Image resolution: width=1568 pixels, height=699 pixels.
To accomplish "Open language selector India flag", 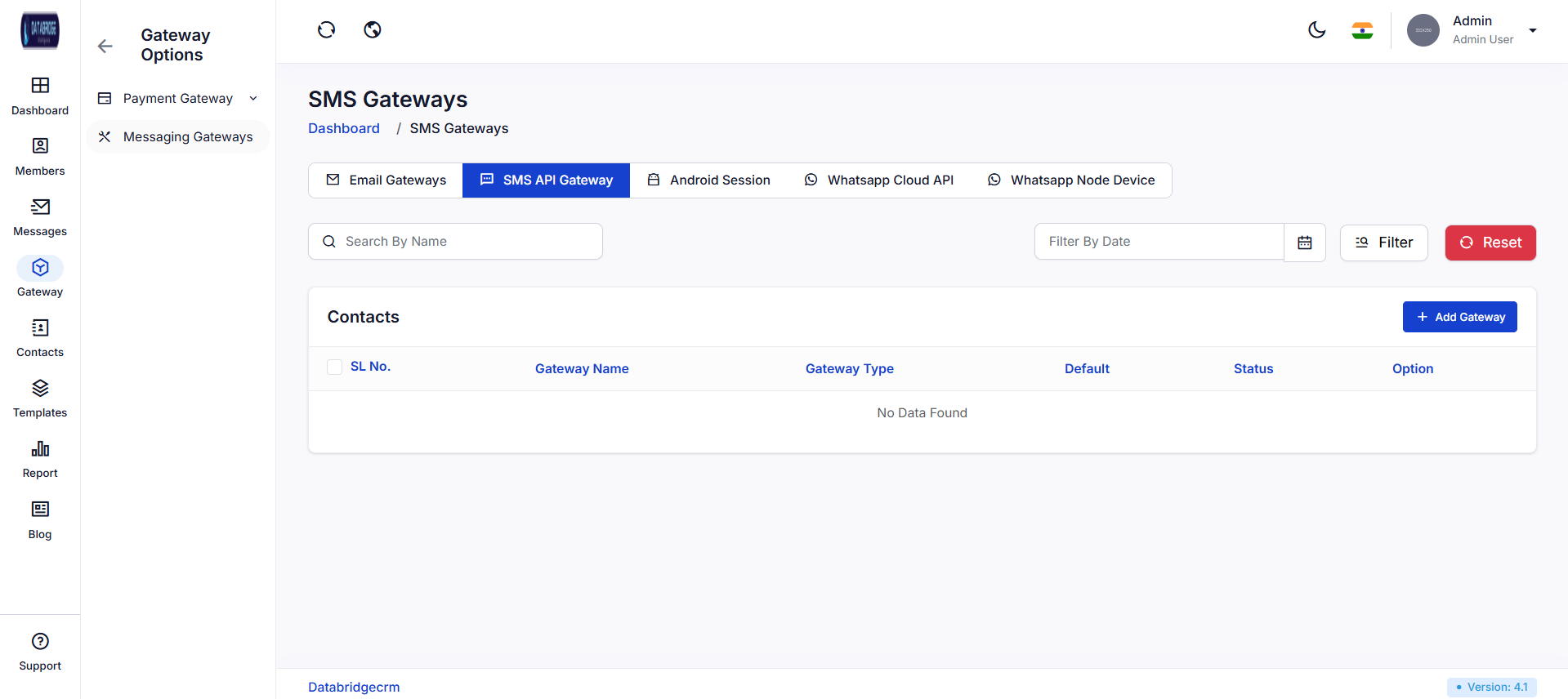I will pyautogui.click(x=1362, y=31).
